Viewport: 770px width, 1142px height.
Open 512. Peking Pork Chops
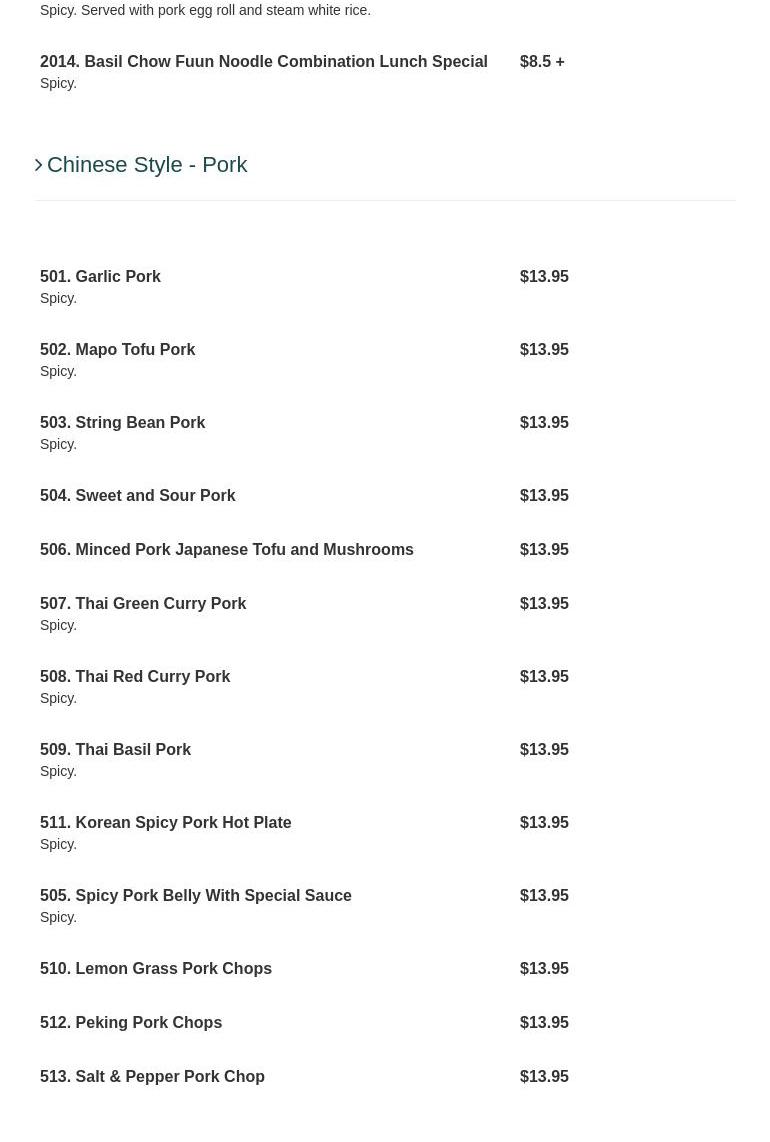pos(131,1023)
